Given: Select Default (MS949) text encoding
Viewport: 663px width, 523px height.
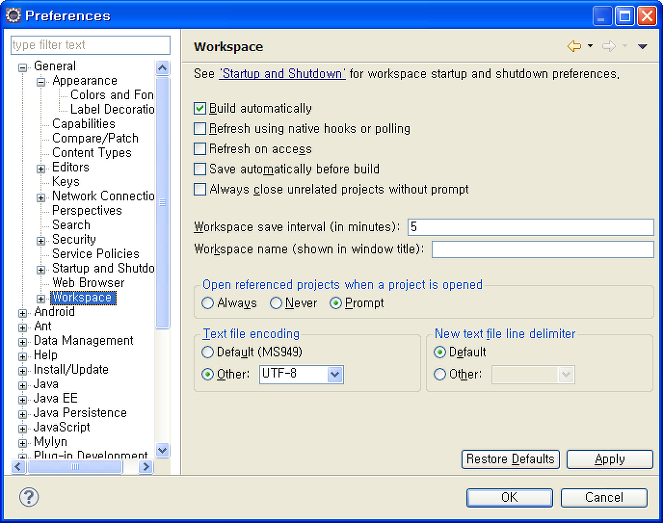Looking at the screenshot, I should (208, 352).
